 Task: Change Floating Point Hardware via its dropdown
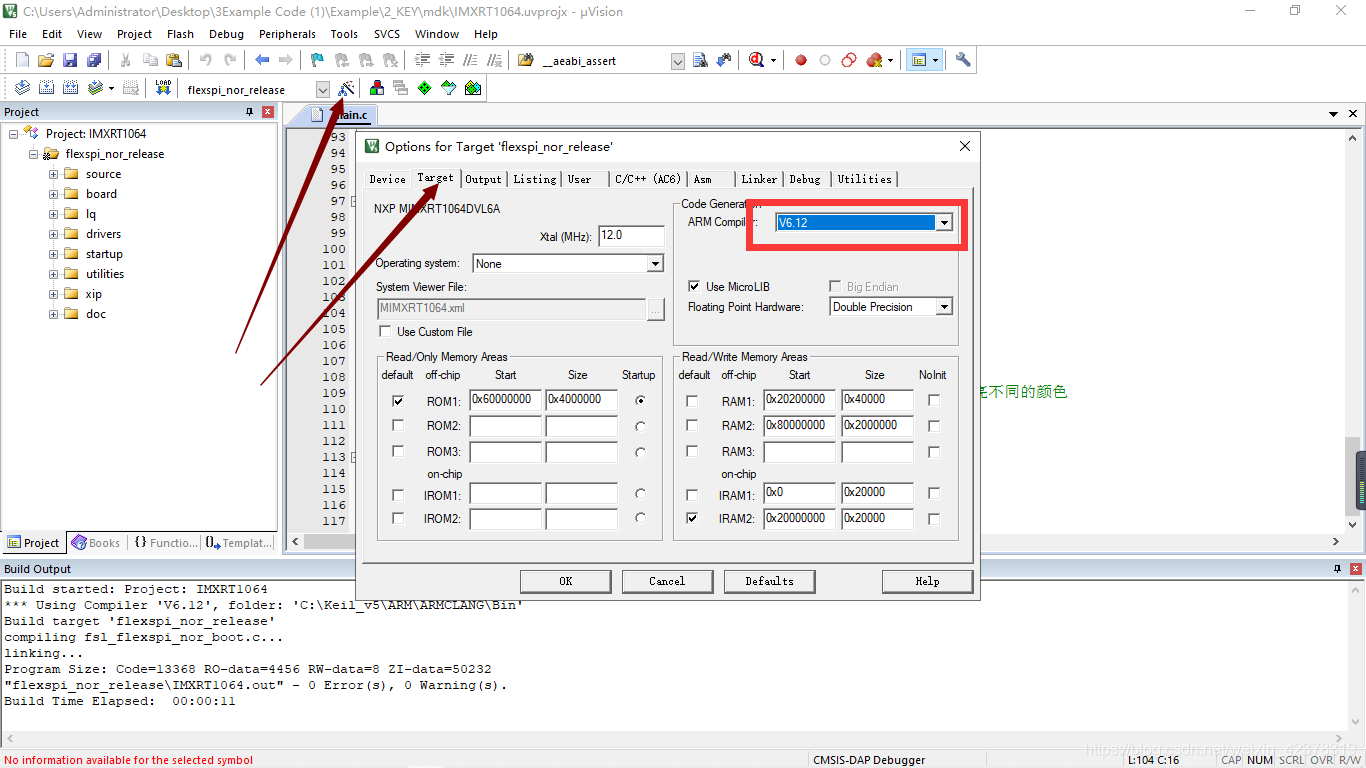944,306
